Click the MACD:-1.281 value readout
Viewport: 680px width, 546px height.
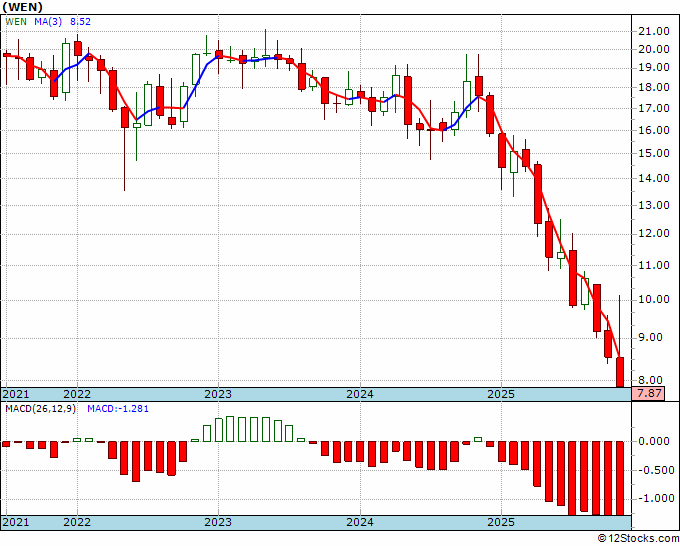point(118,409)
